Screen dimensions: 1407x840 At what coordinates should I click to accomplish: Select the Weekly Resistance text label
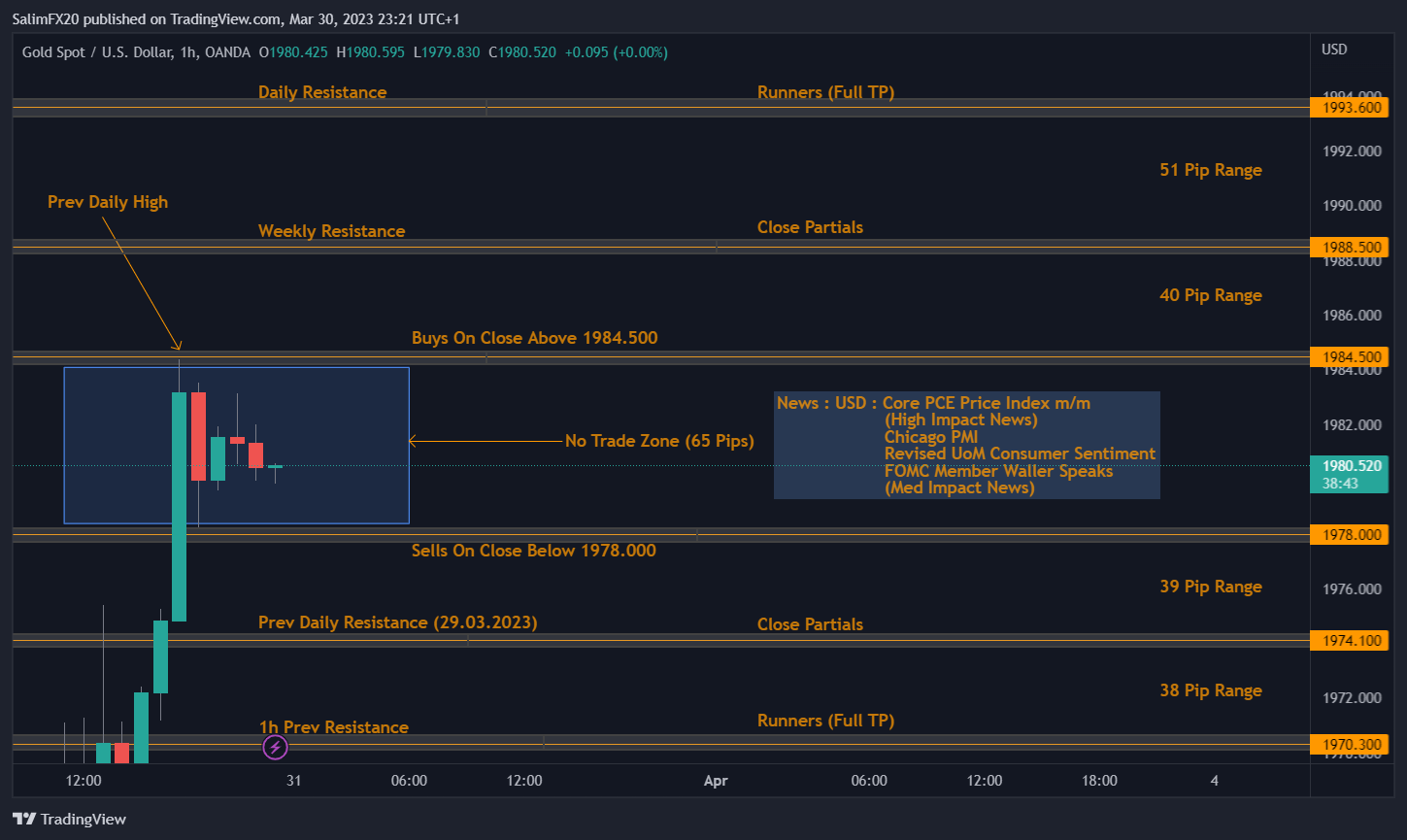[331, 231]
